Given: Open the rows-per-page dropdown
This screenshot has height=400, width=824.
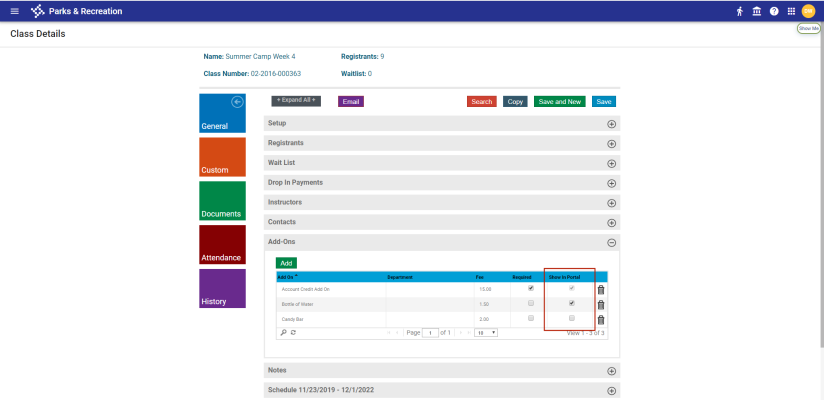Looking at the screenshot, I should pos(486,332).
